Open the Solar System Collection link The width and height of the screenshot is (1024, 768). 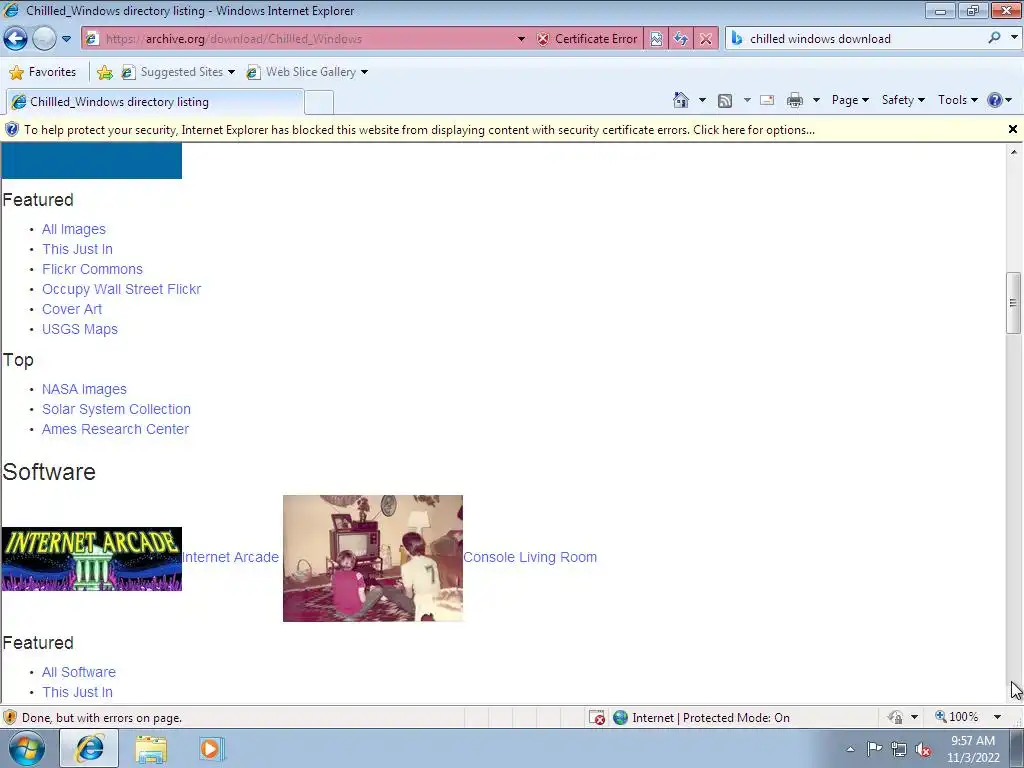tap(116, 409)
